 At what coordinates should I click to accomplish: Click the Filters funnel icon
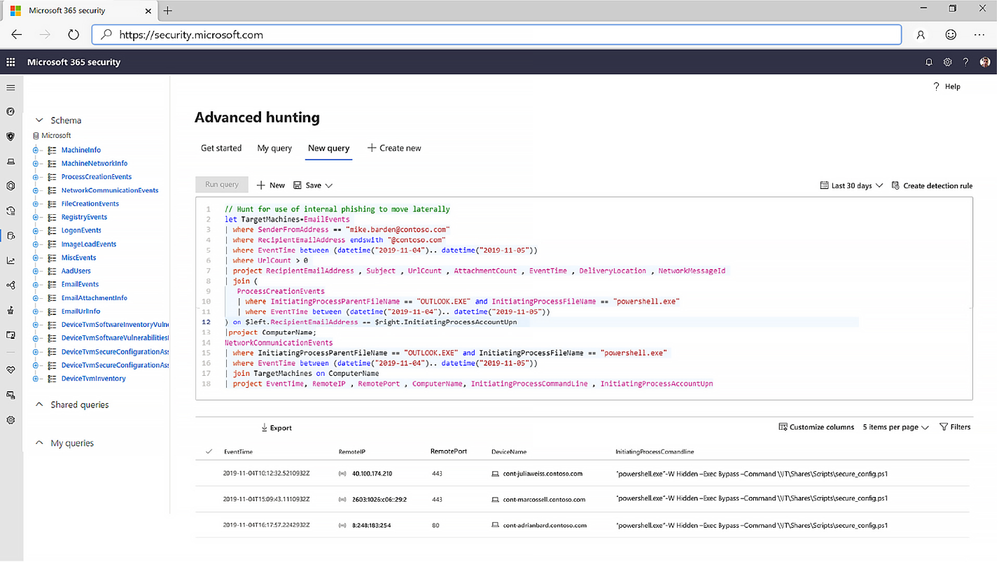click(x=944, y=427)
